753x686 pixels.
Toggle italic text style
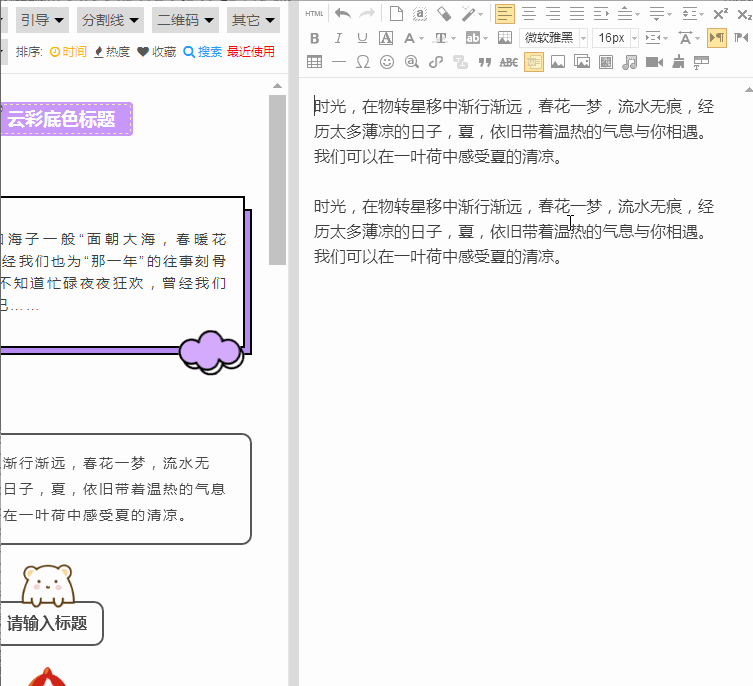[338, 38]
